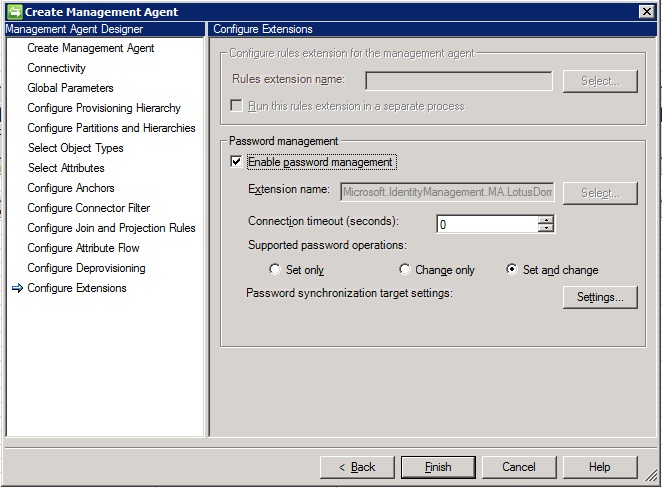Image resolution: width=662 pixels, height=488 pixels.
Task: Click the Connection timeout seconds field
Action: click(x=488, y=224)
